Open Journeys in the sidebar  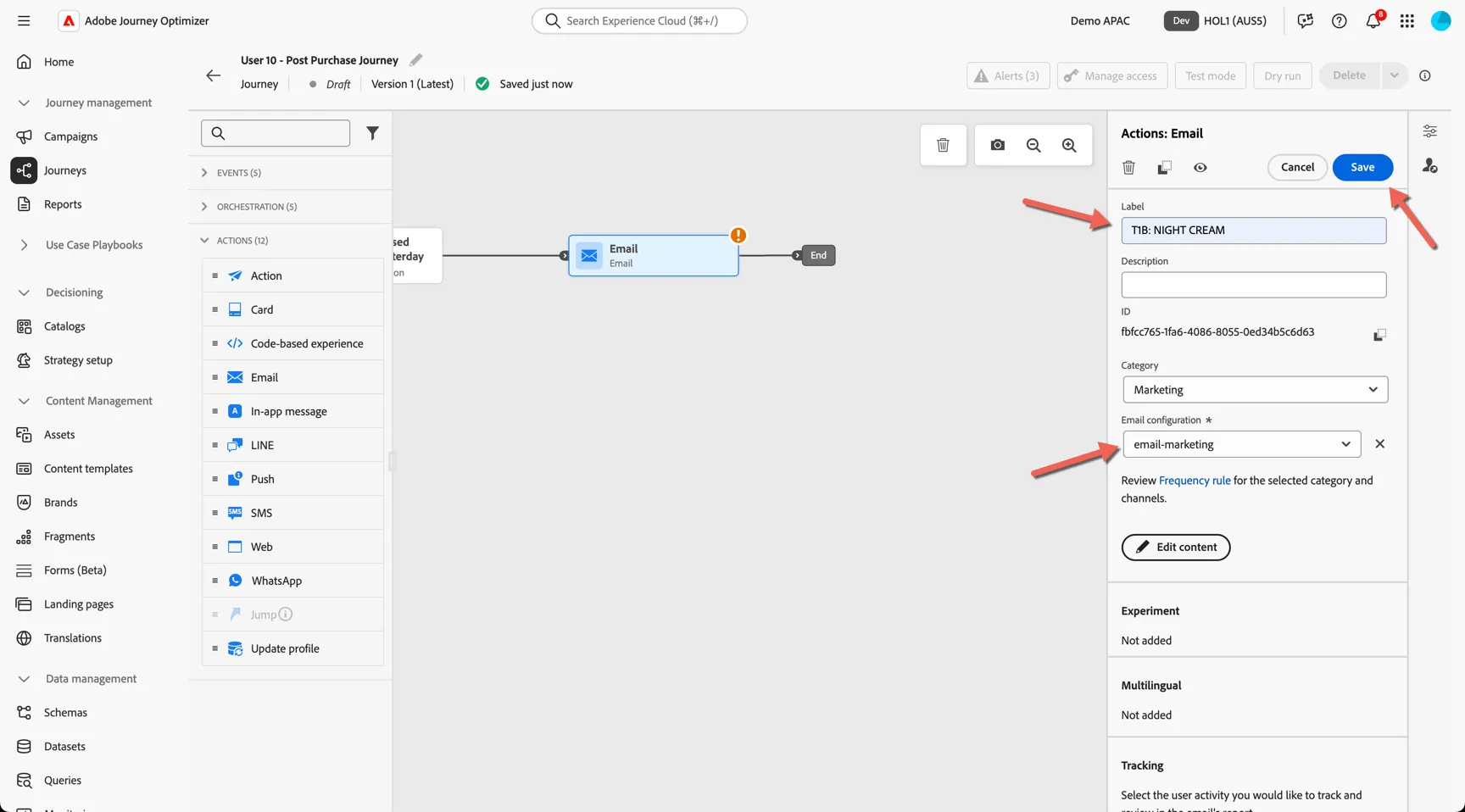pos(64,170)
